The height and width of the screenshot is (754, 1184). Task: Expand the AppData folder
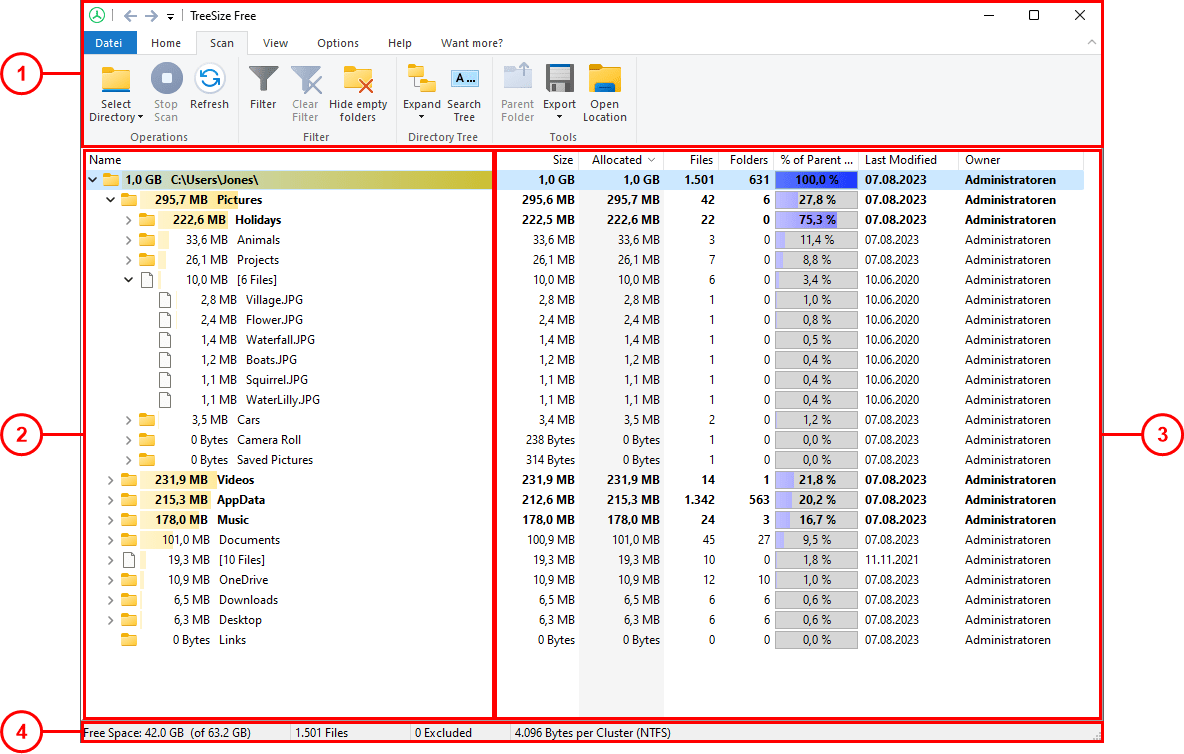110,500
